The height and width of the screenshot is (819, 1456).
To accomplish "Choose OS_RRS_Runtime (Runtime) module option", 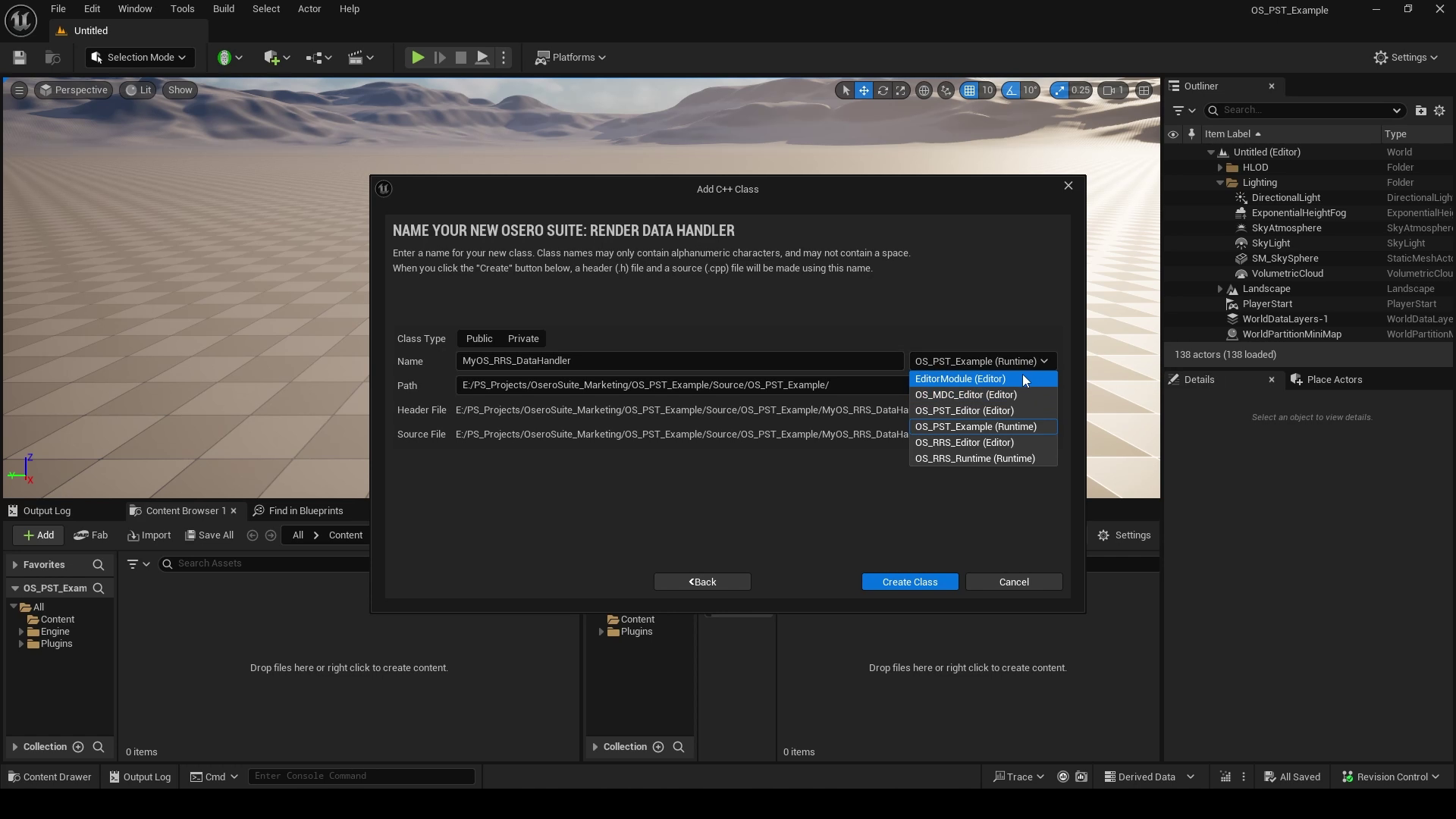I will tap(983, 459).
